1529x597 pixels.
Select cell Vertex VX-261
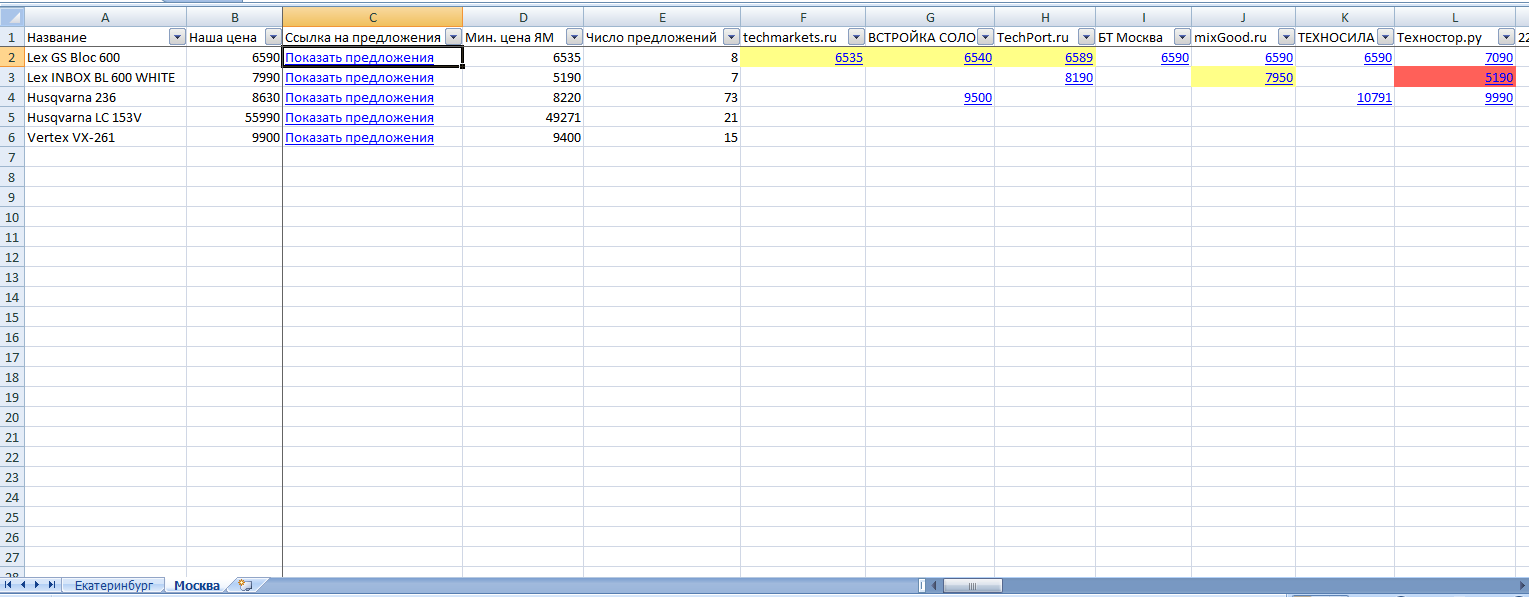(105, 138)
